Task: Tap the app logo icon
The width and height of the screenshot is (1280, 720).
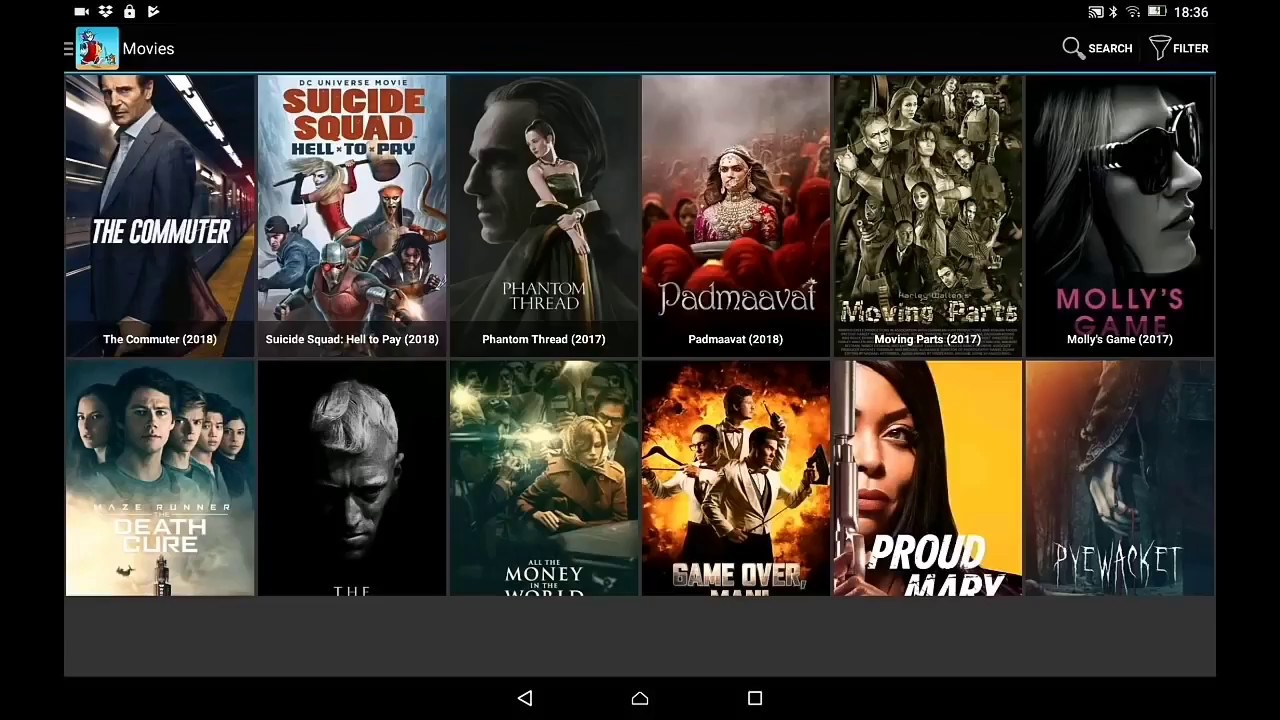Action: click(x=97, y=48)
